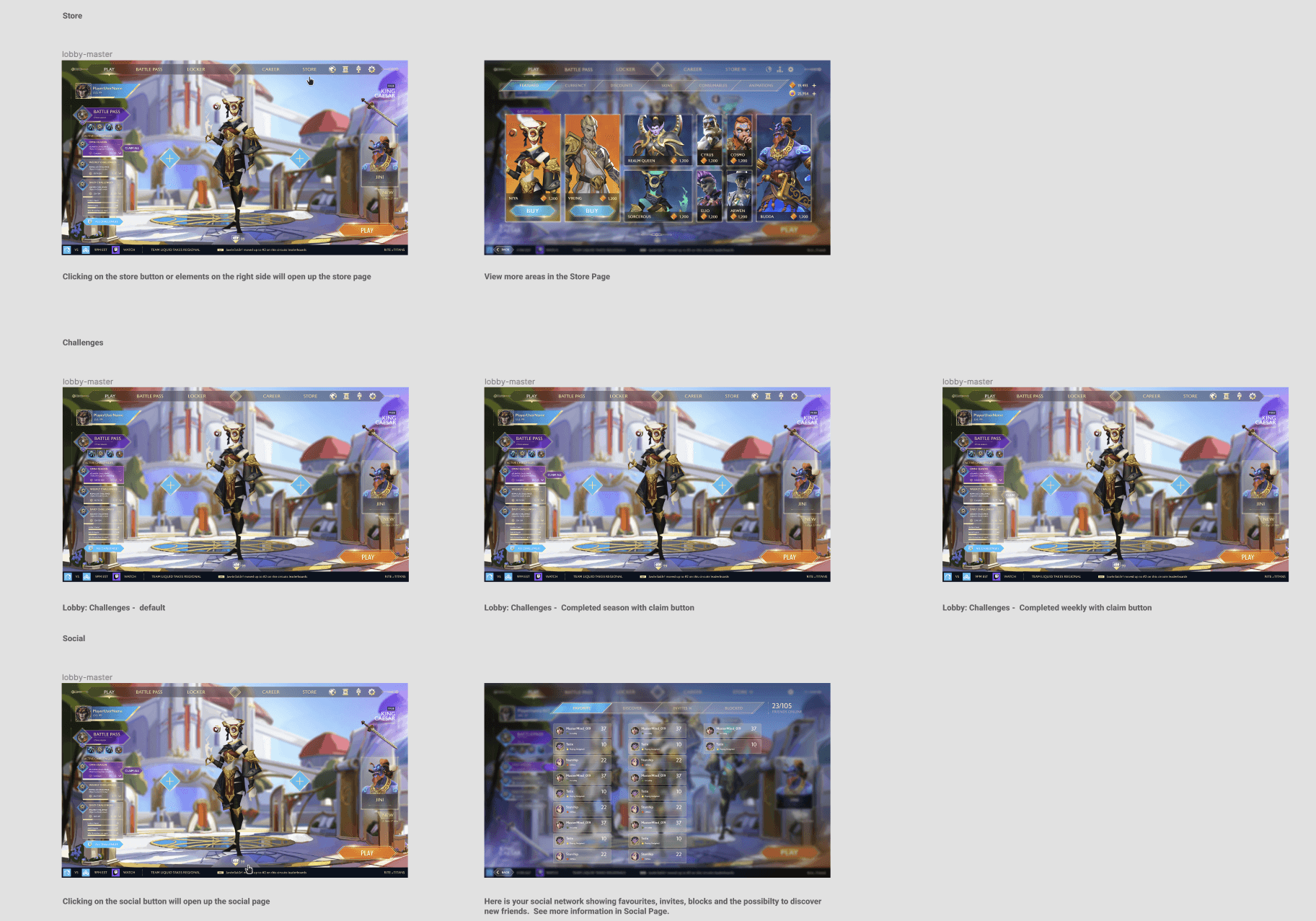1316x921 pixels.
Task: Click trophy icon in Store section lobby navbar
Action: click(x=358, y=69)
